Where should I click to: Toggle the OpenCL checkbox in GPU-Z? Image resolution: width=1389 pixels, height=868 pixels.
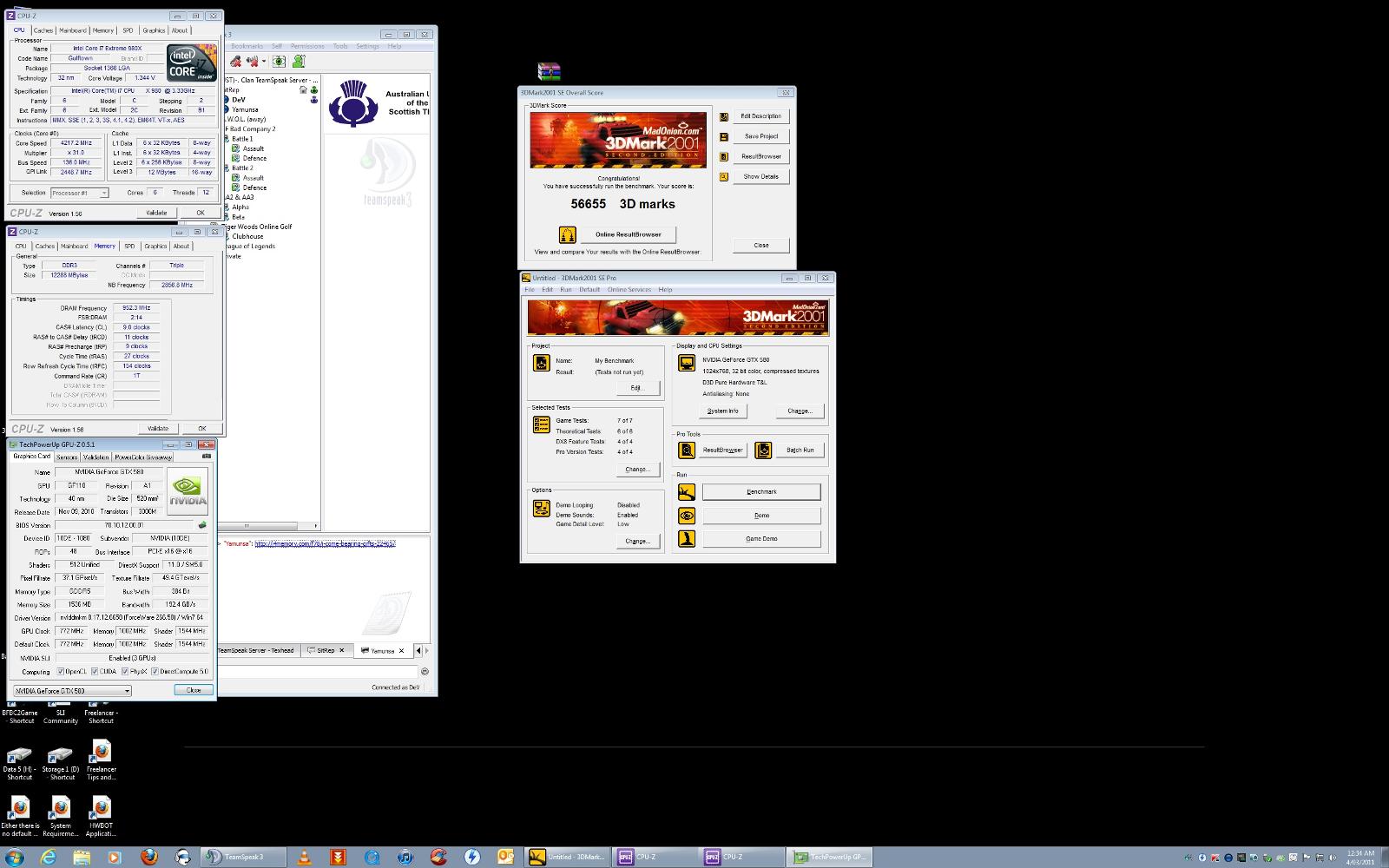point(61,672)
